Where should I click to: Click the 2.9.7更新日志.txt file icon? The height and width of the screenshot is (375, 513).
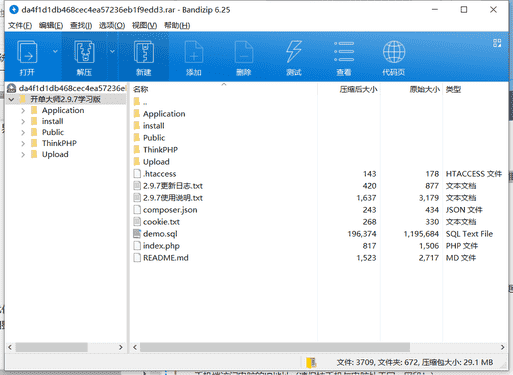(x=137, y=186)
